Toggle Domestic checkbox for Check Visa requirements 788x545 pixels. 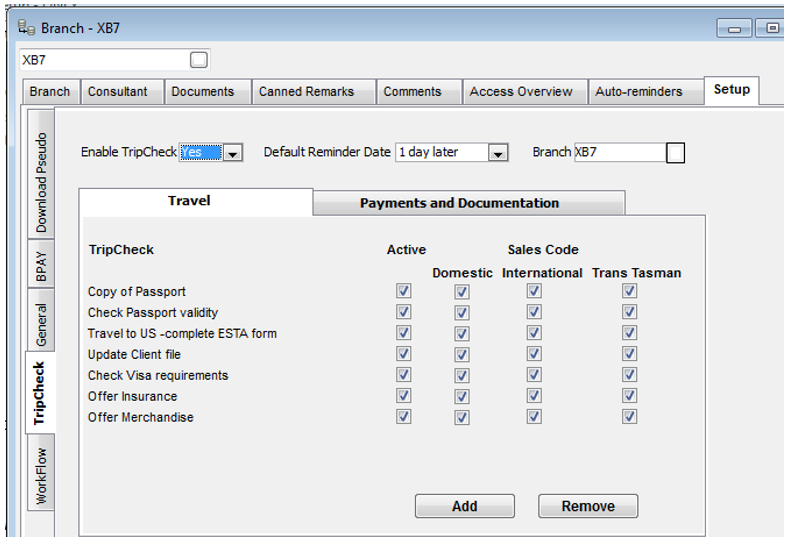coord(462,376)
